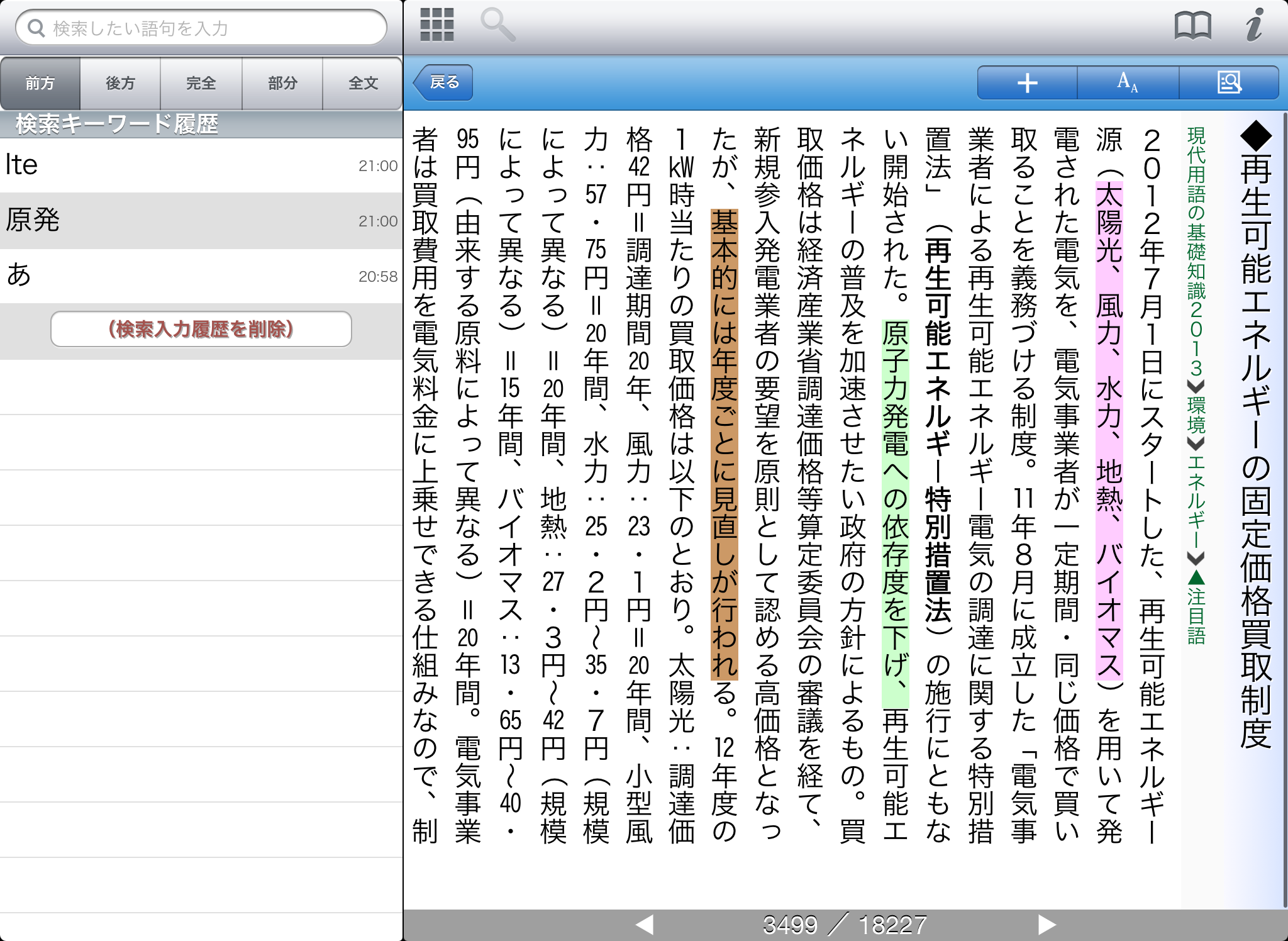The image size is (1288, 941).
Task: Click 検索入力履歴を削除 clear history button
Action: coord(201,329)
